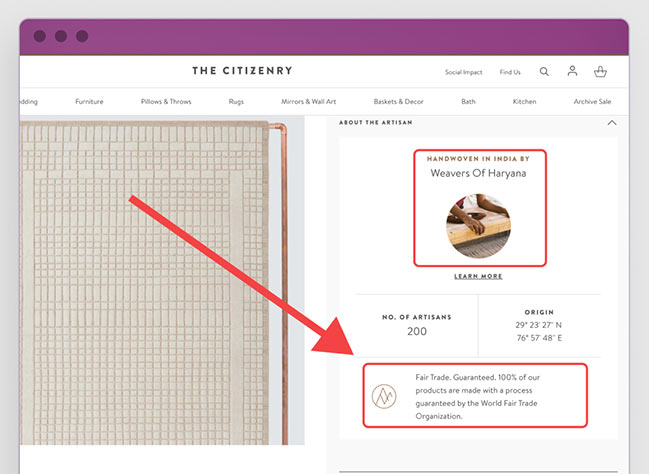Click the Weavers of Haryana circular photo
The image size is (649, 474).
coord(478,226)
